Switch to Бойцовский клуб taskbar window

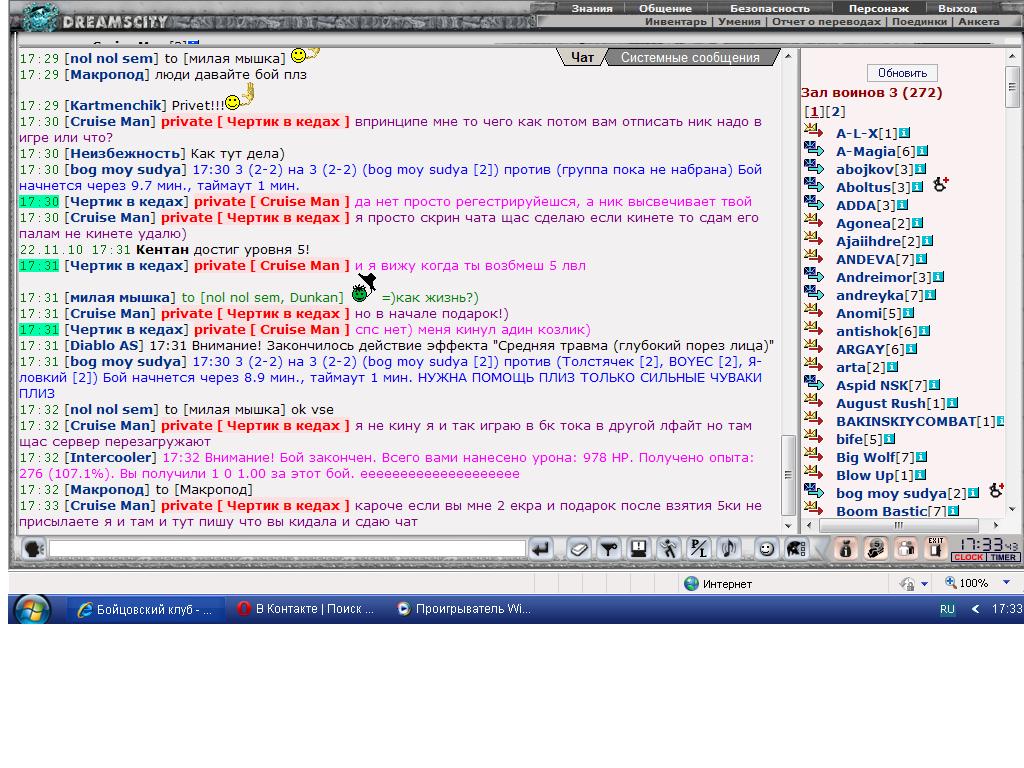(146, 609)
